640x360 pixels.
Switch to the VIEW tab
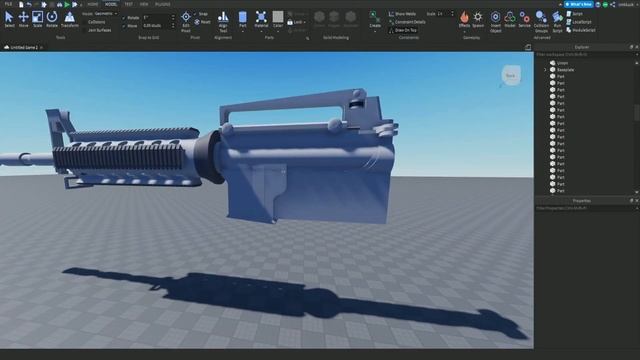click(x=144, y=4)
